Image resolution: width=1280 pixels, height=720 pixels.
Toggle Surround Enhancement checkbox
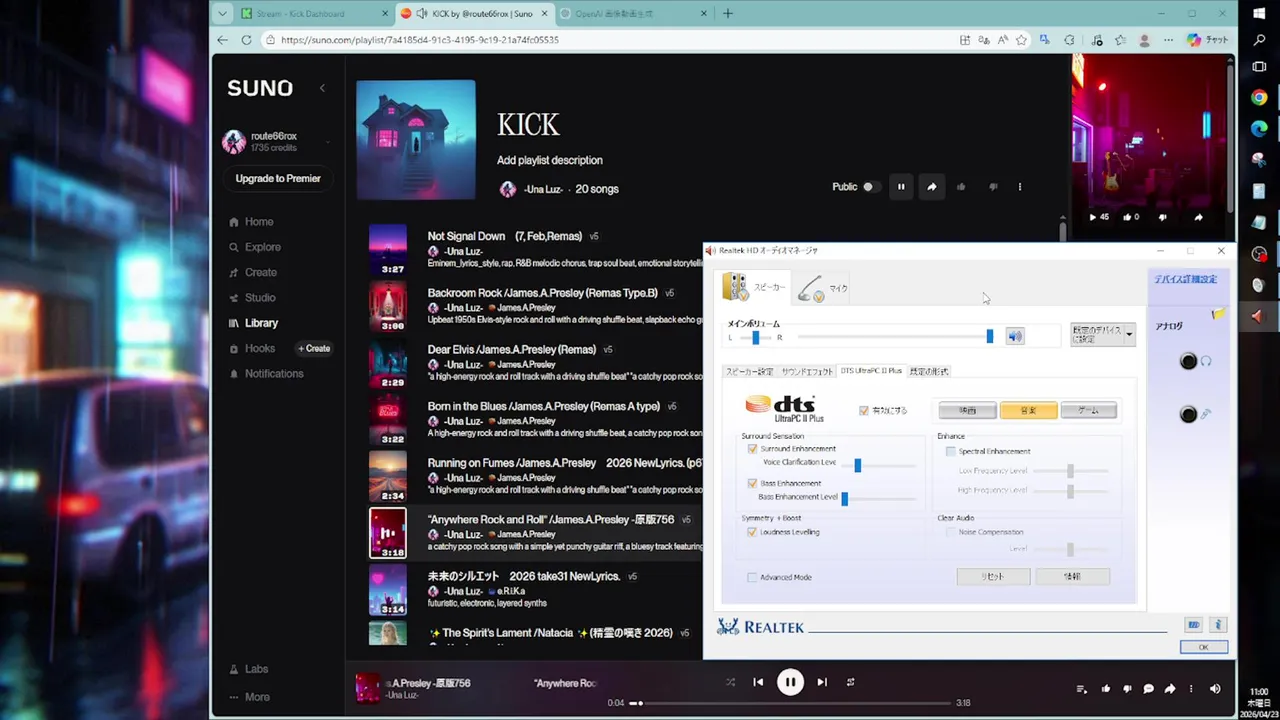[x=752, y=449]
